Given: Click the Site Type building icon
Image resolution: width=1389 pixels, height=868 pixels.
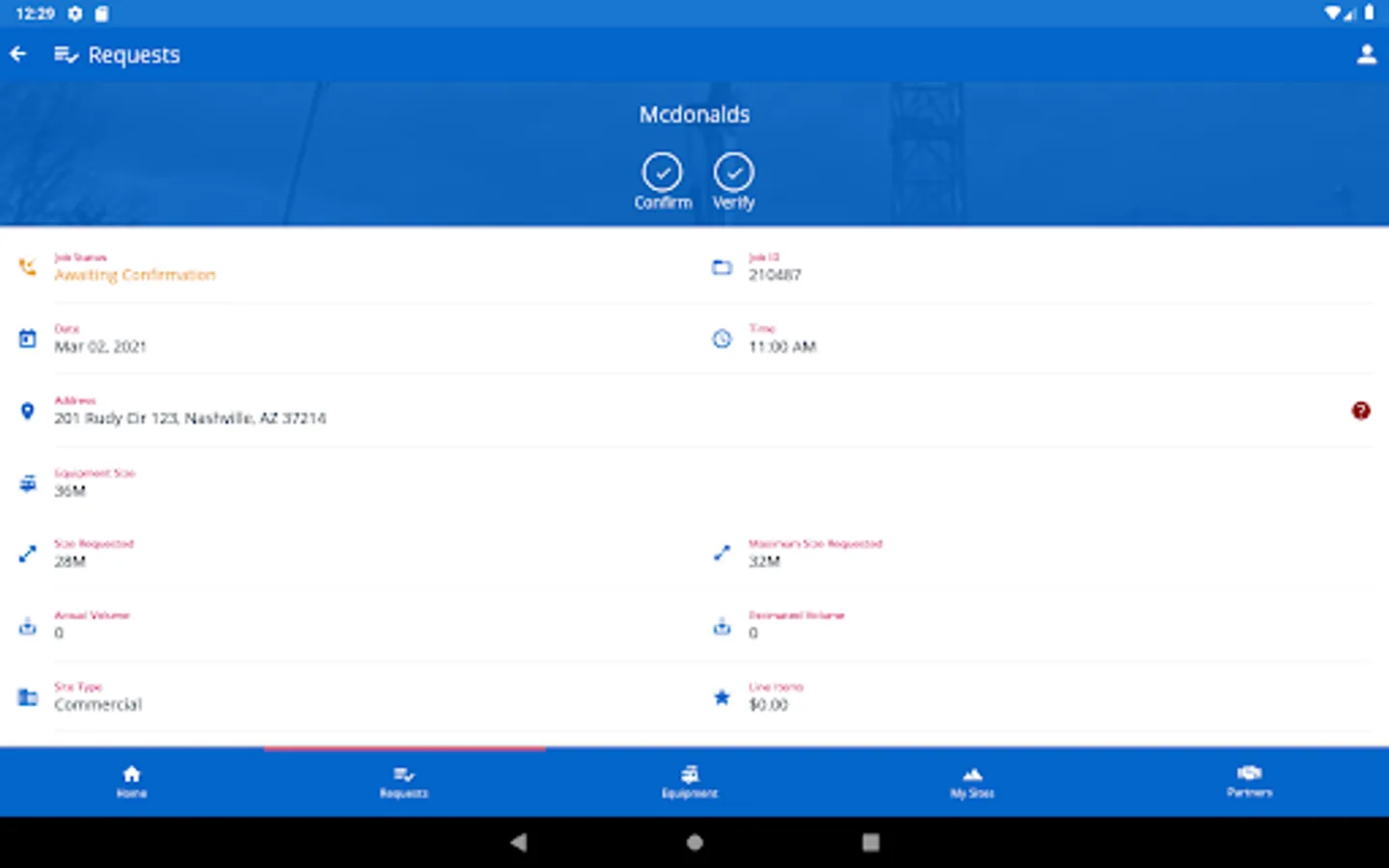Looking at the screenshot, I should click(28, 697).
